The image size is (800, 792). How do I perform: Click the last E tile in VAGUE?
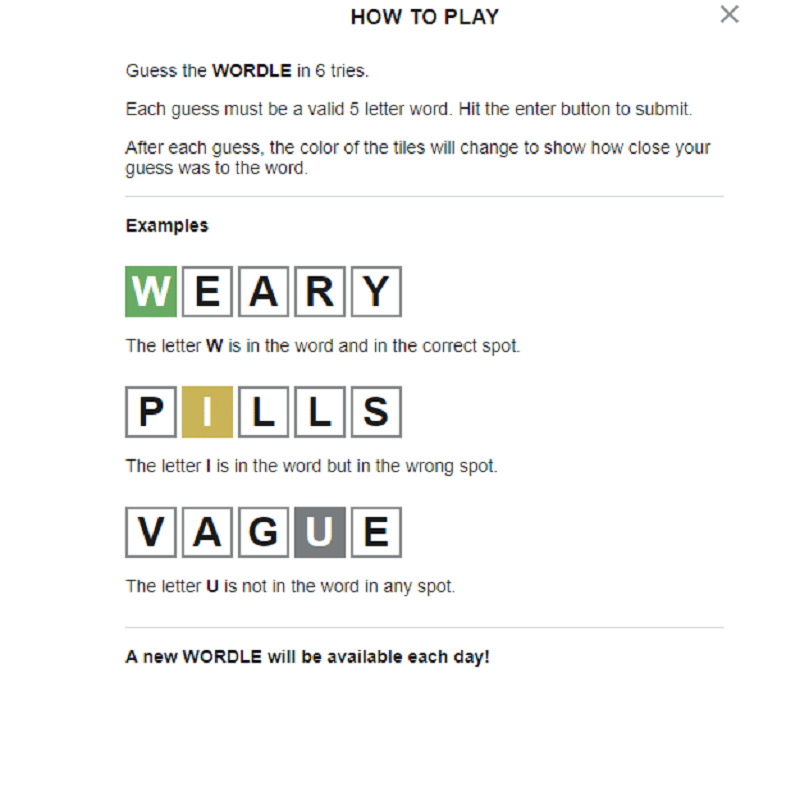click(x=376, y=532)
